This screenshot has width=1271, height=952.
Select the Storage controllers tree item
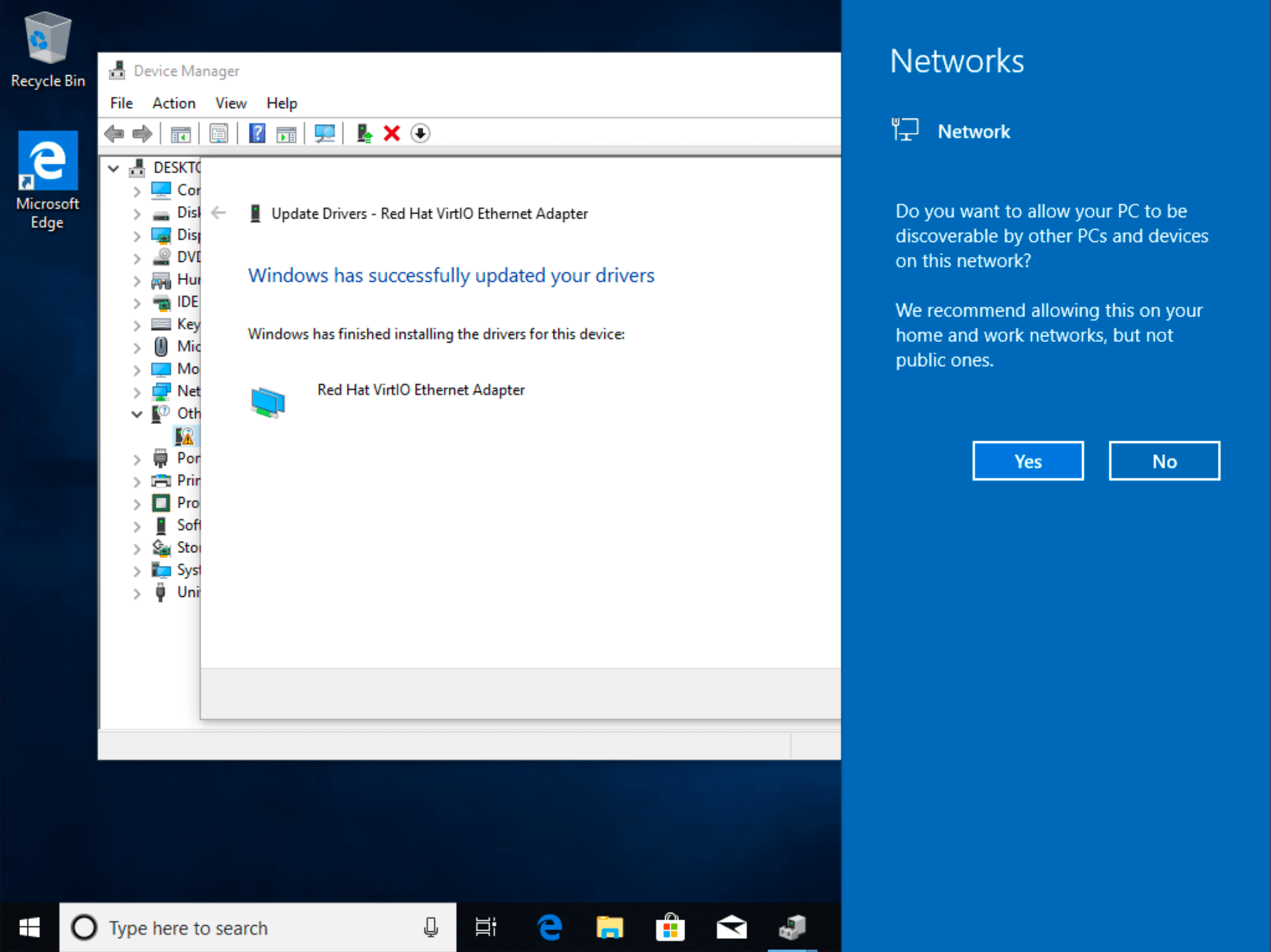[176, 547]
